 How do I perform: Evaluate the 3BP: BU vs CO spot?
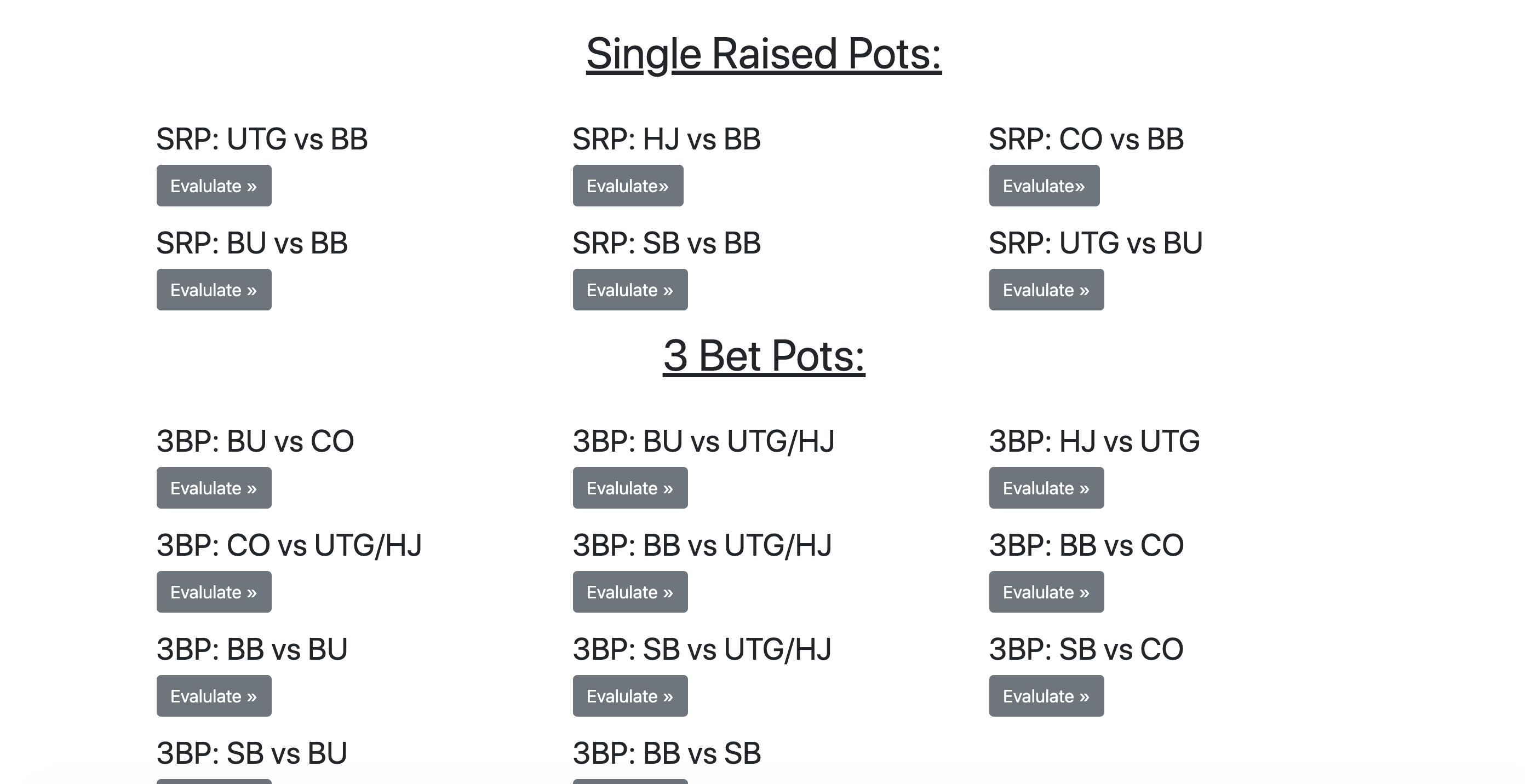(214, 488)
